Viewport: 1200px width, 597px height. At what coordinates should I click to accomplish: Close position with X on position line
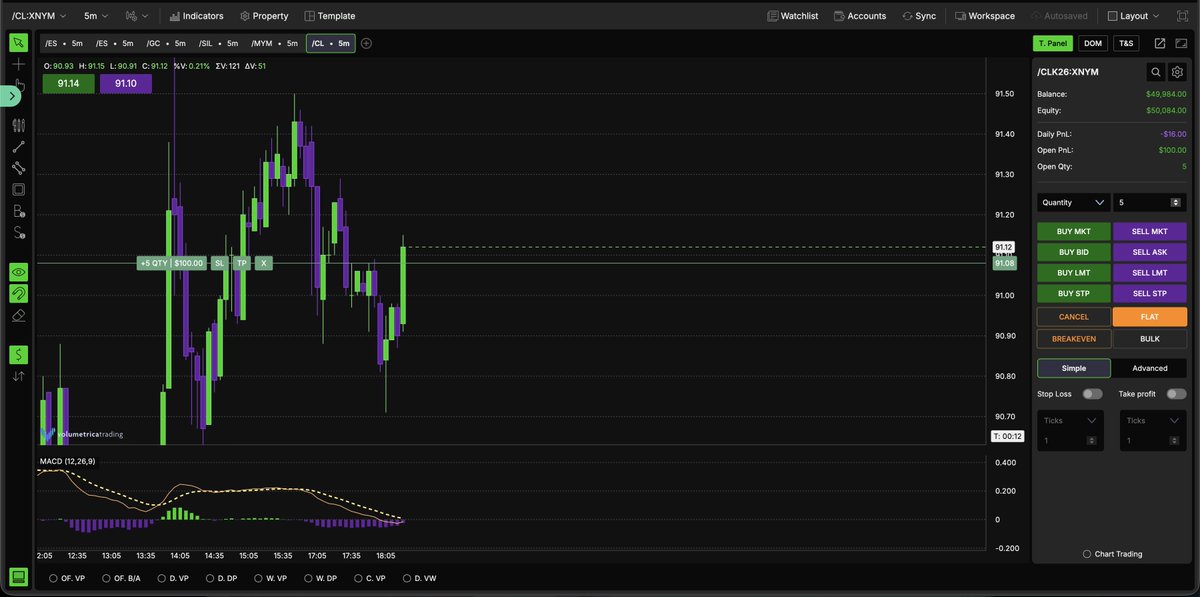point(264,263)
